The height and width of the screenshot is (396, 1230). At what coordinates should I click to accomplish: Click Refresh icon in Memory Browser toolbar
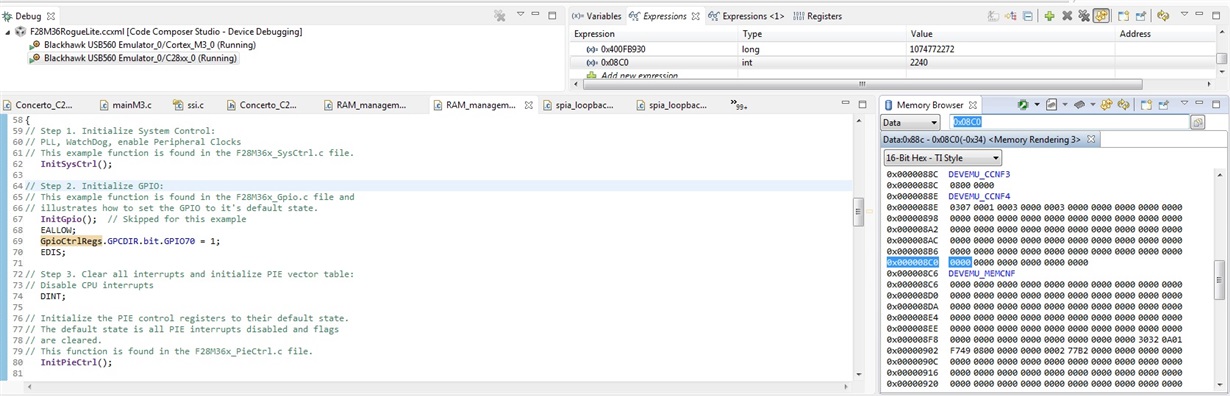point(1123,104)
